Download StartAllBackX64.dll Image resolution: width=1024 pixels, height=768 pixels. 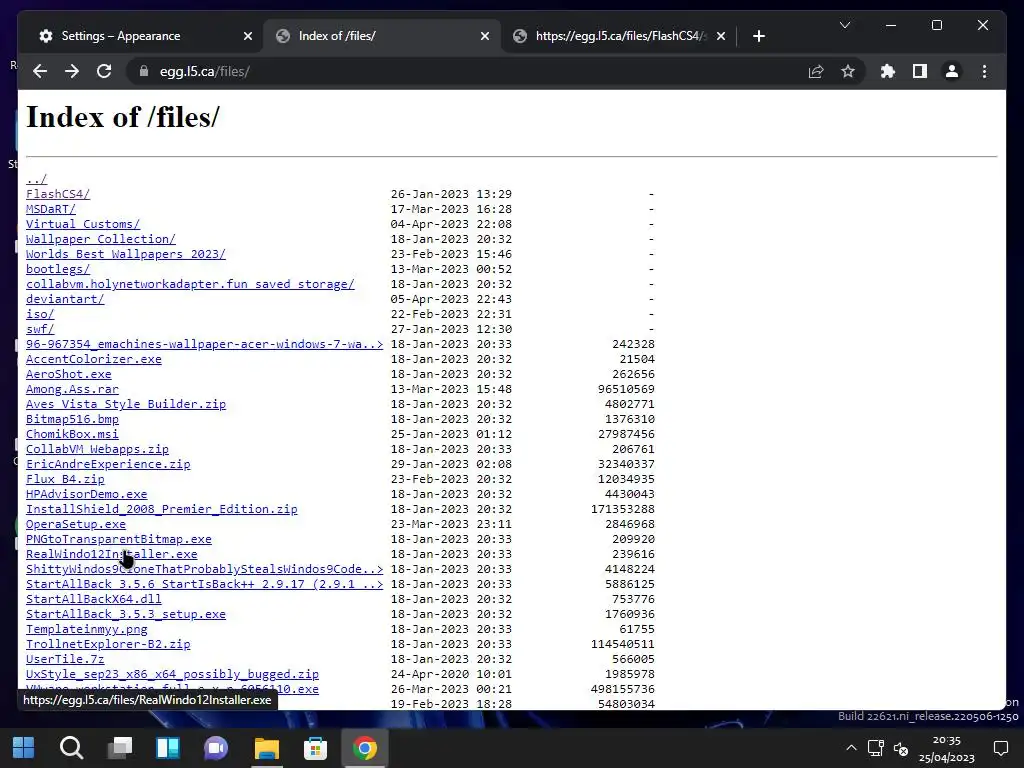(94, 600)
